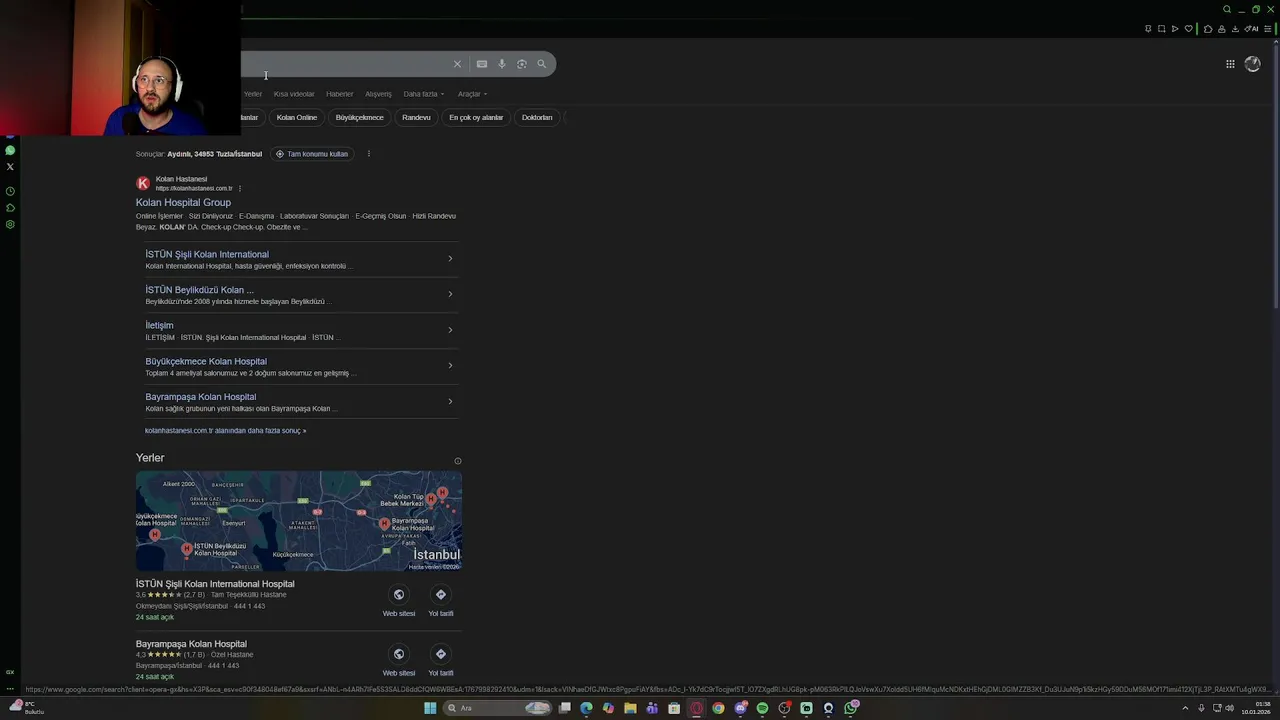Clear the Google search box text
This screenshot has height=720, width=1280.
457,64
